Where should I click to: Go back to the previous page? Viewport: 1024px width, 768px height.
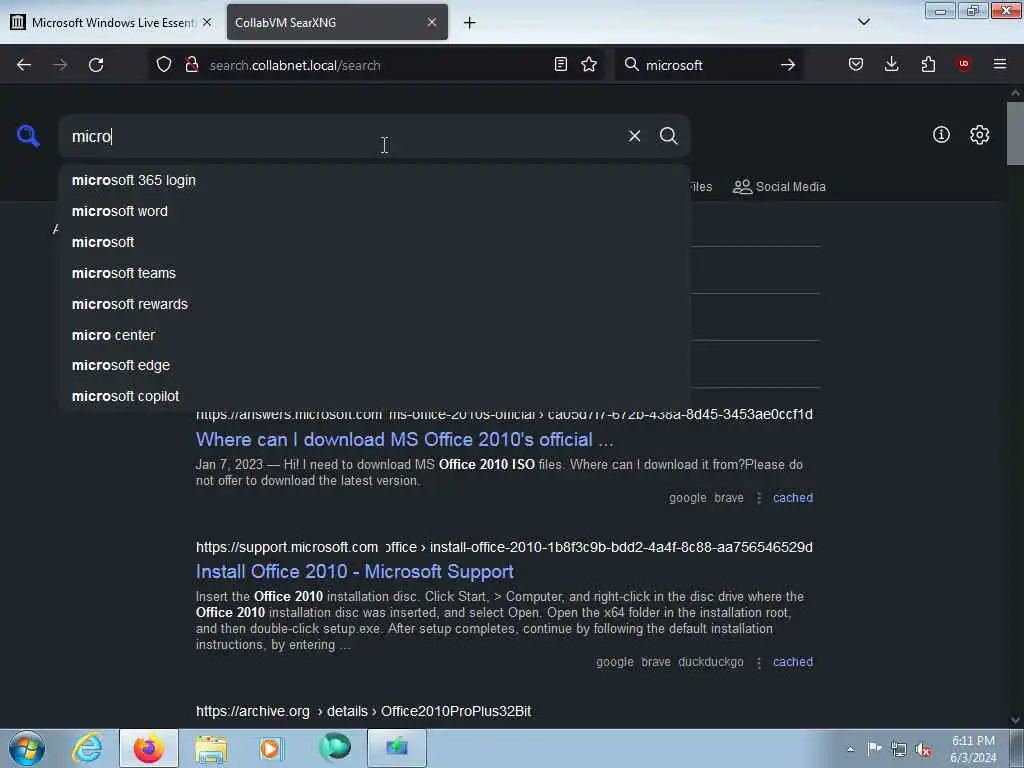tap(24, 65)
